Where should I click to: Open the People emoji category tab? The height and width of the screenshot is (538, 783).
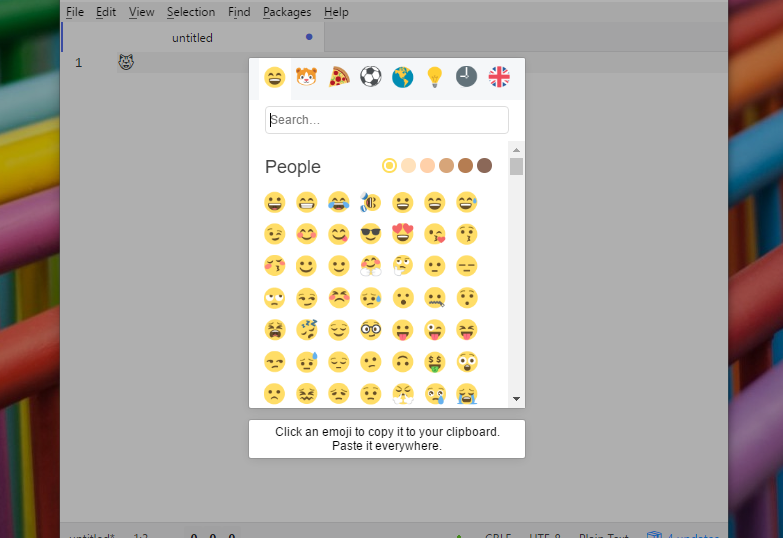275,77
